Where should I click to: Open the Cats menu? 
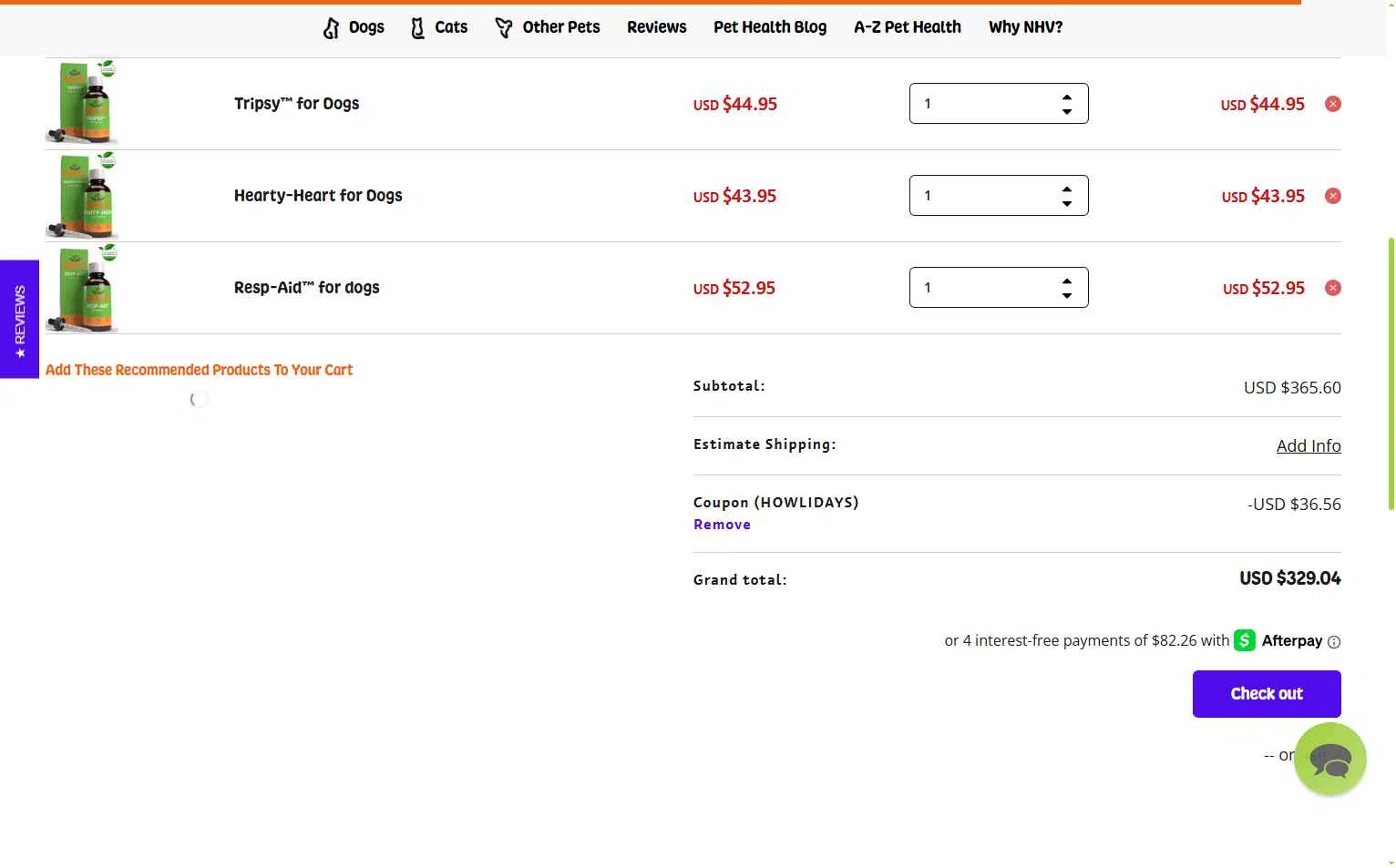(x=439, y=27)
